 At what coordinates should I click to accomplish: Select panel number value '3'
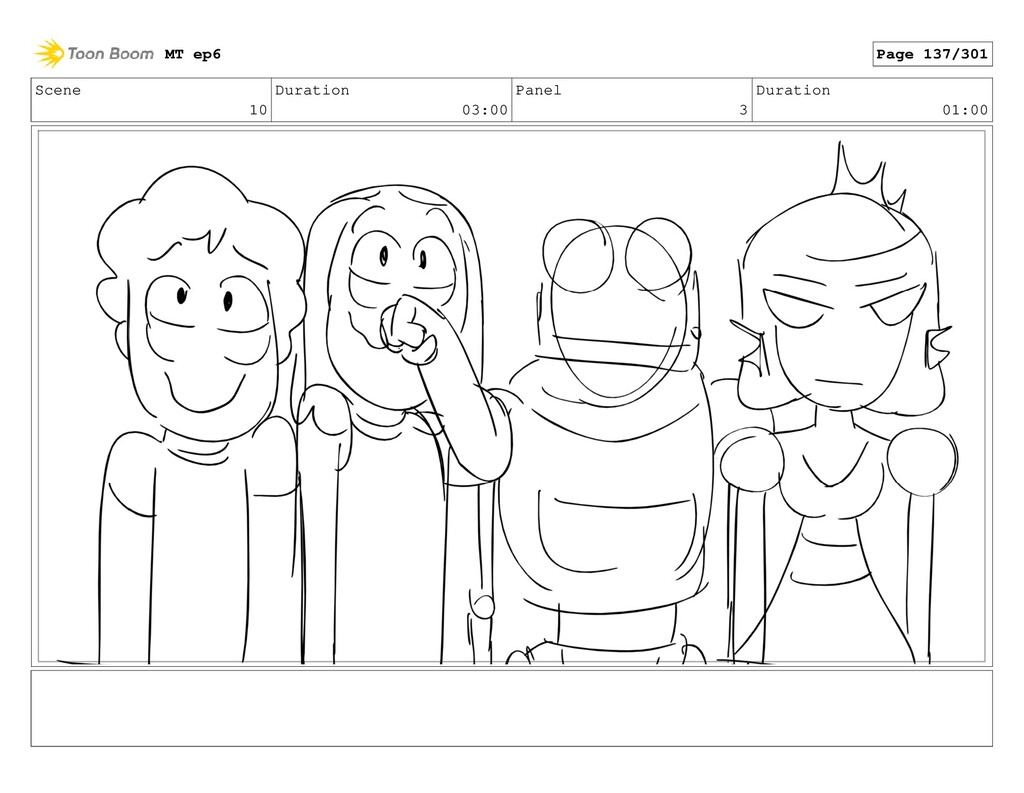pyautogui.click(x=743, y=110)
